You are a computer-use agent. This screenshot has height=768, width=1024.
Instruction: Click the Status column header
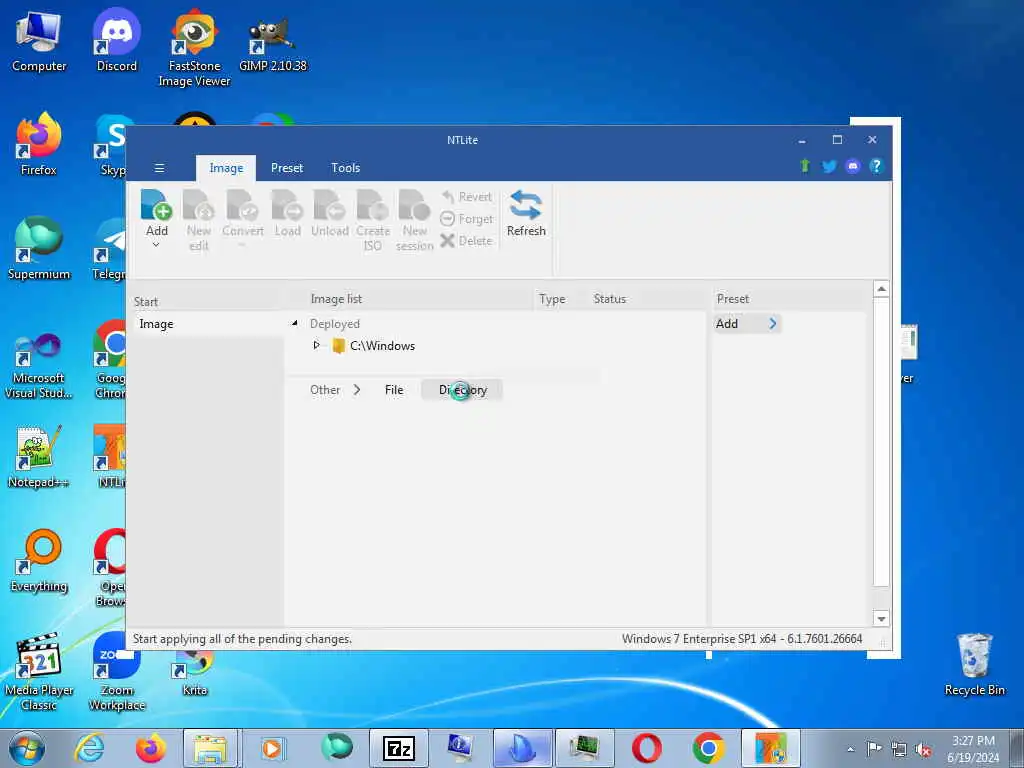pyautogui.click(x=609, y=298)
